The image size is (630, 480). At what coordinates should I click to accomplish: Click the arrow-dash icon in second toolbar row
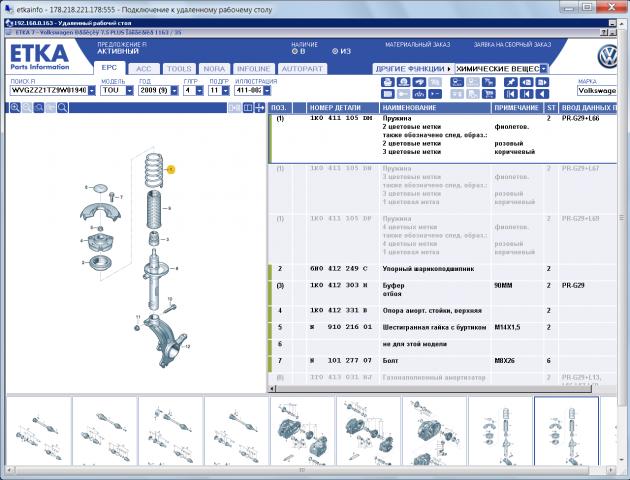435,94
